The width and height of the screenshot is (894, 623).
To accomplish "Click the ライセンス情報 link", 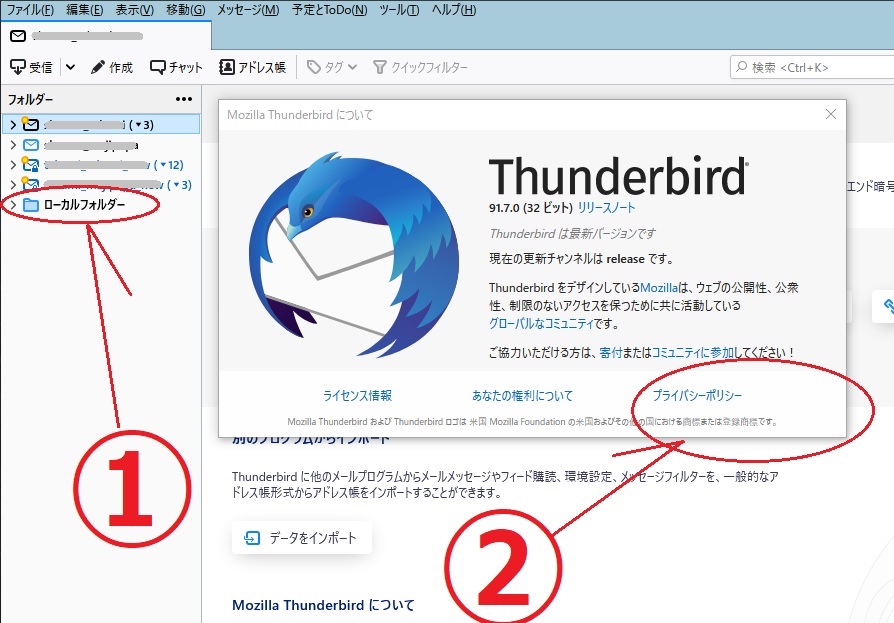I will tap(357, 396).
